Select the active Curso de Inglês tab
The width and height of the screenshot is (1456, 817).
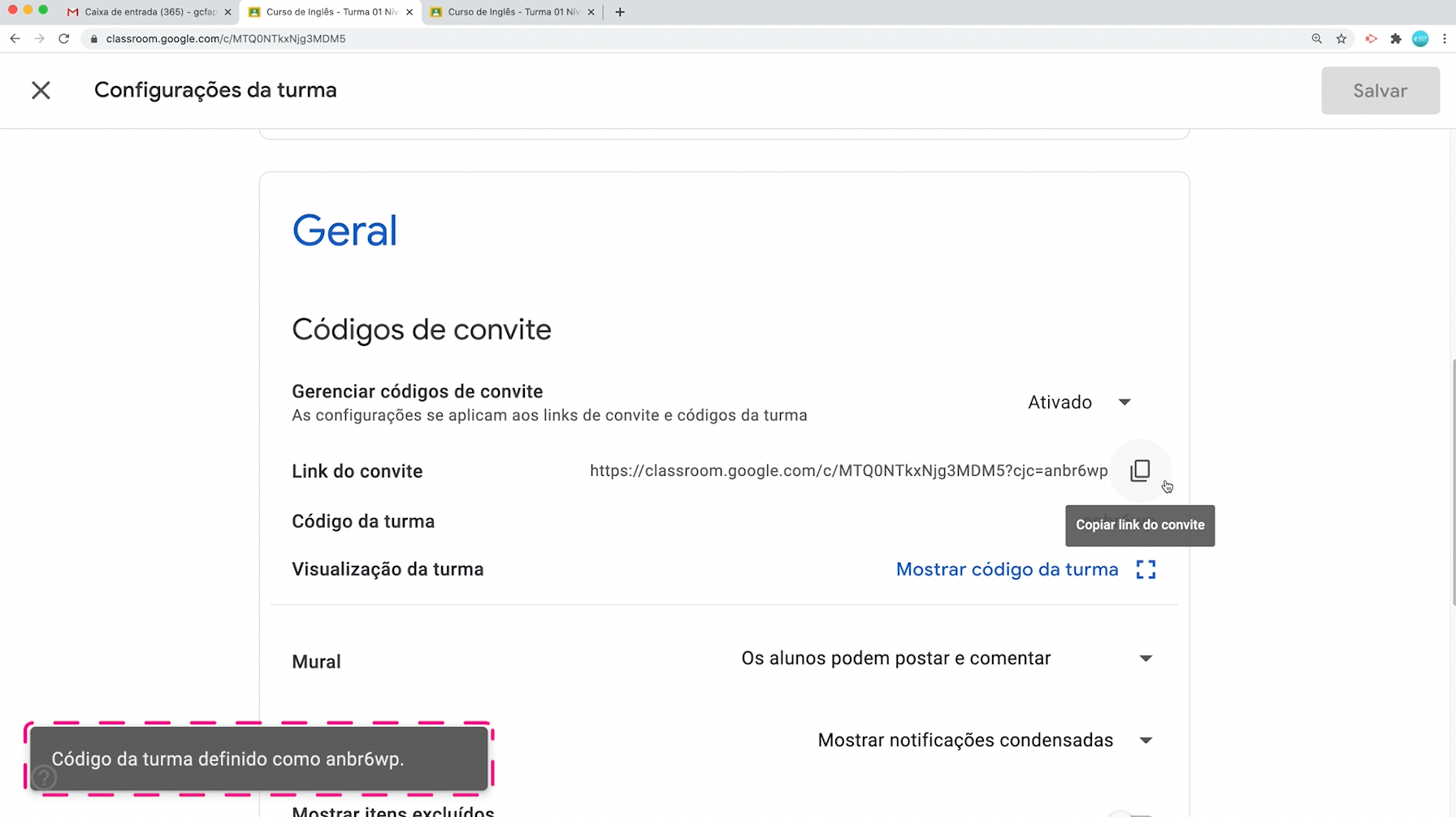(330, 12)
